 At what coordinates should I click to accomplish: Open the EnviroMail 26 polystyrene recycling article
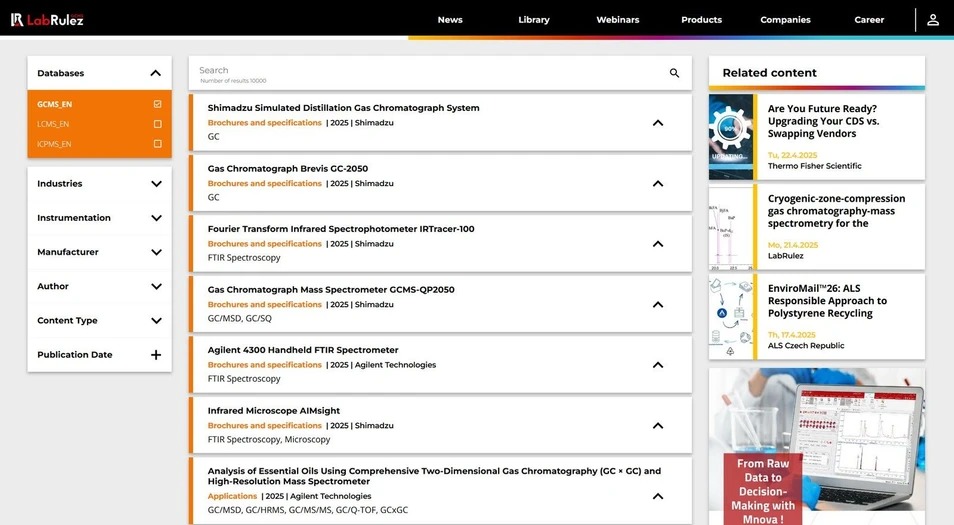[x=827, y=301]
